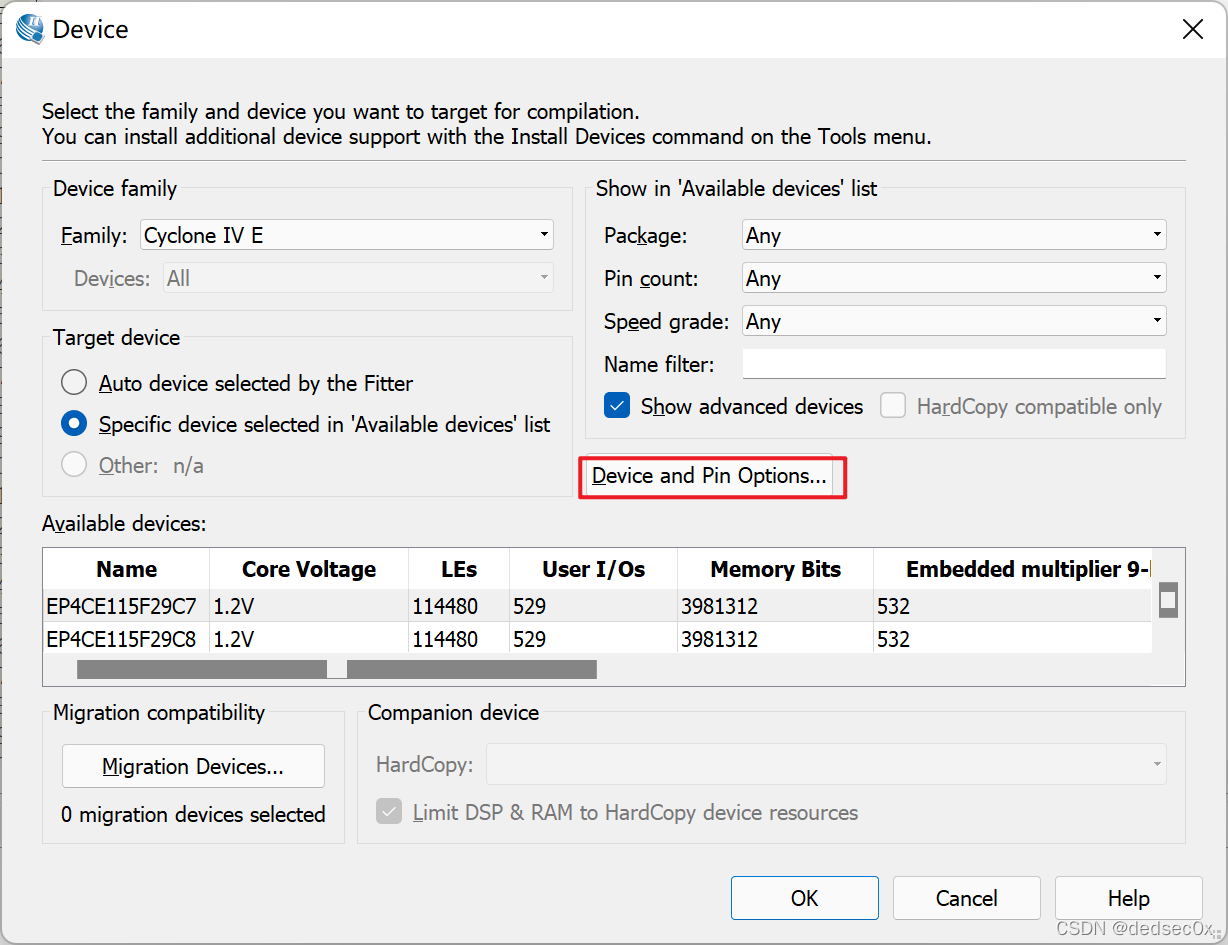Confirm with the OK button
This screenshot has height=945, width=1228.
click(805, 898)
